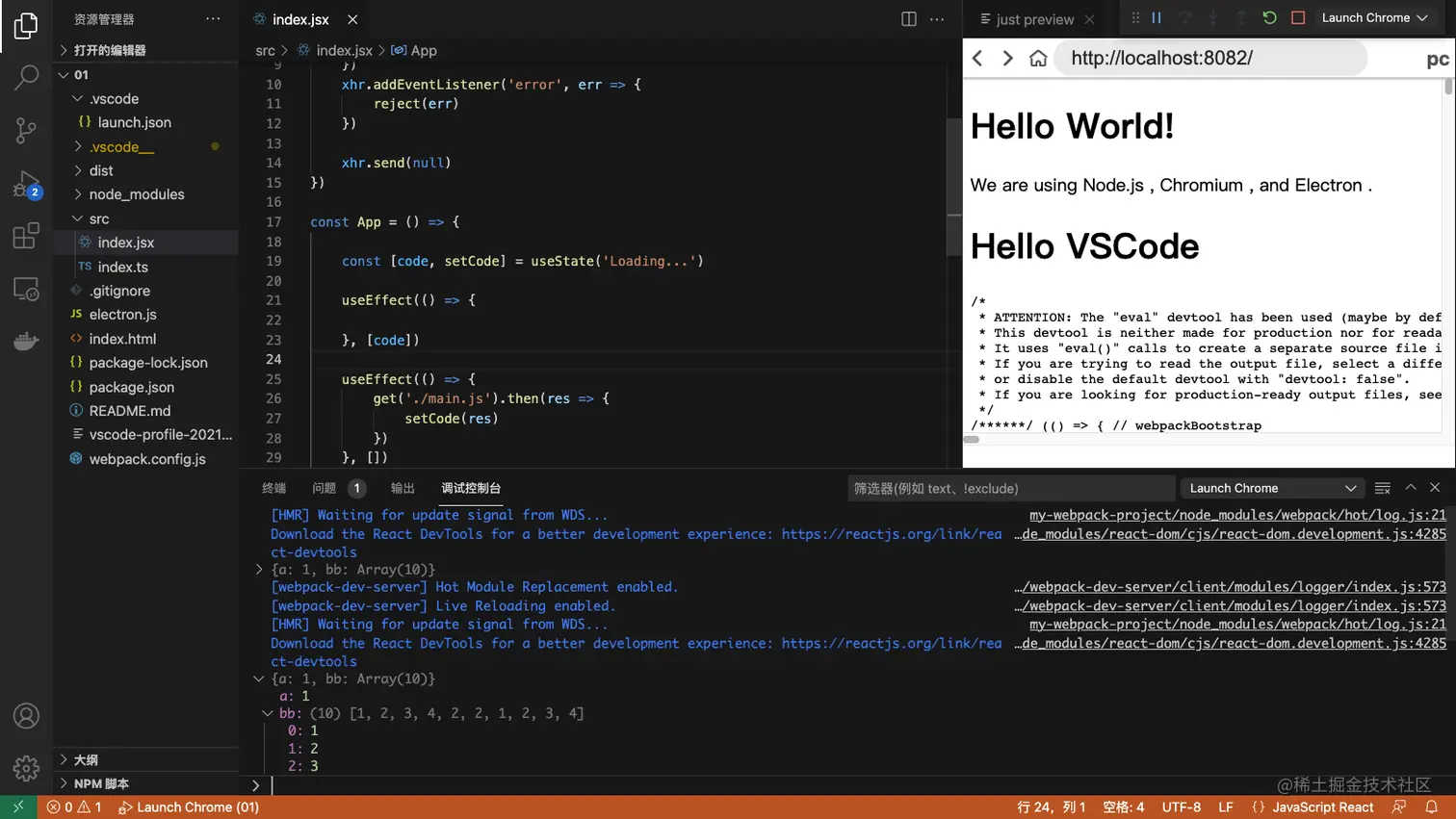Open editor more actions menu

click(x=937, y=19)
